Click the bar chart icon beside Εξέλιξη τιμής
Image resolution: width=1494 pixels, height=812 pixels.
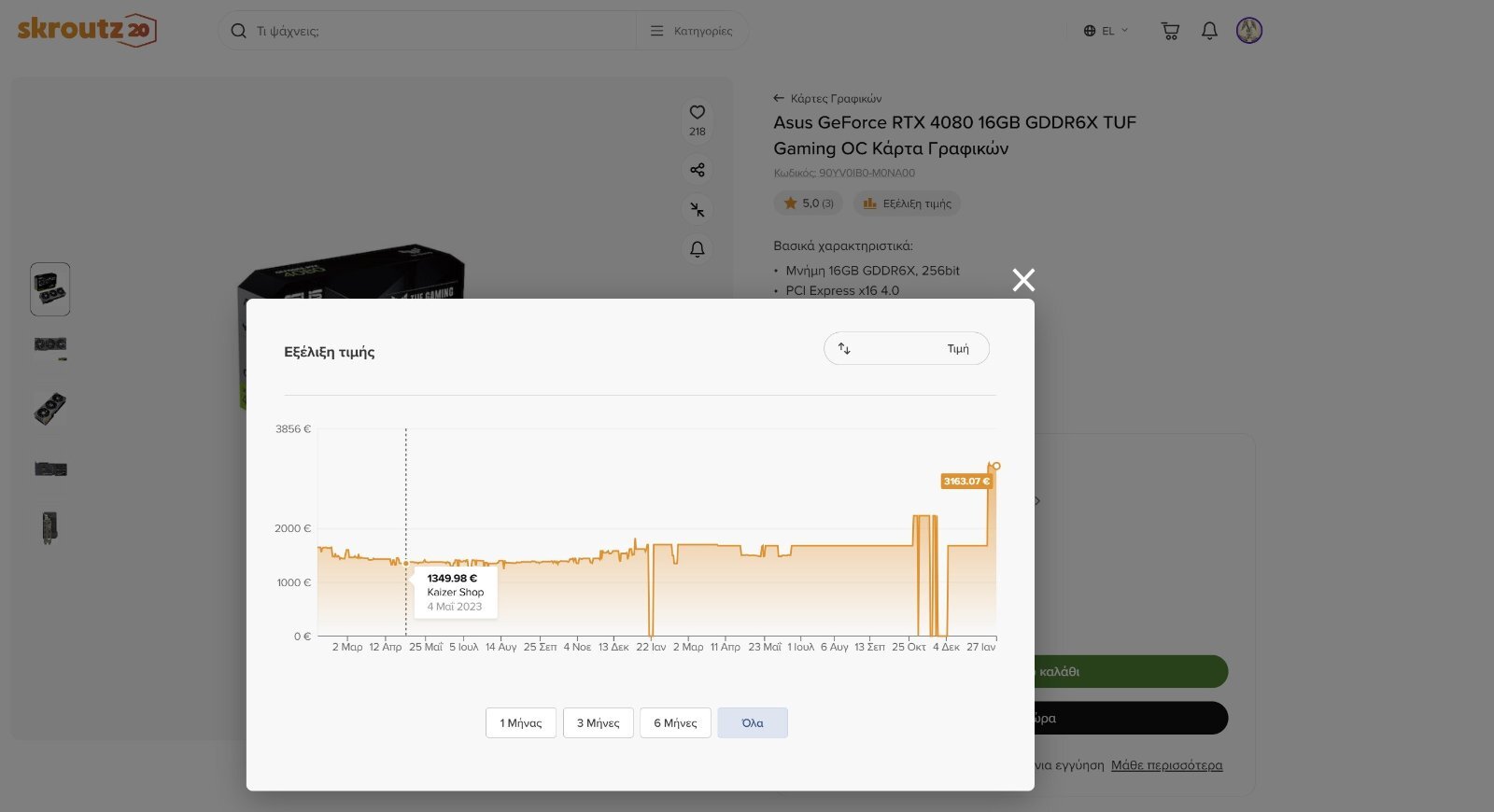pyautogui.click(x=869, y=203)
